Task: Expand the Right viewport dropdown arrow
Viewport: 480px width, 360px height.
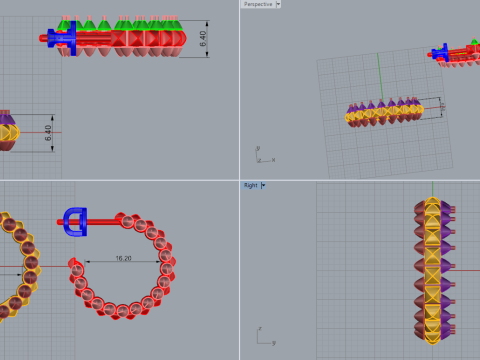Action: click(x=263, y=185)
